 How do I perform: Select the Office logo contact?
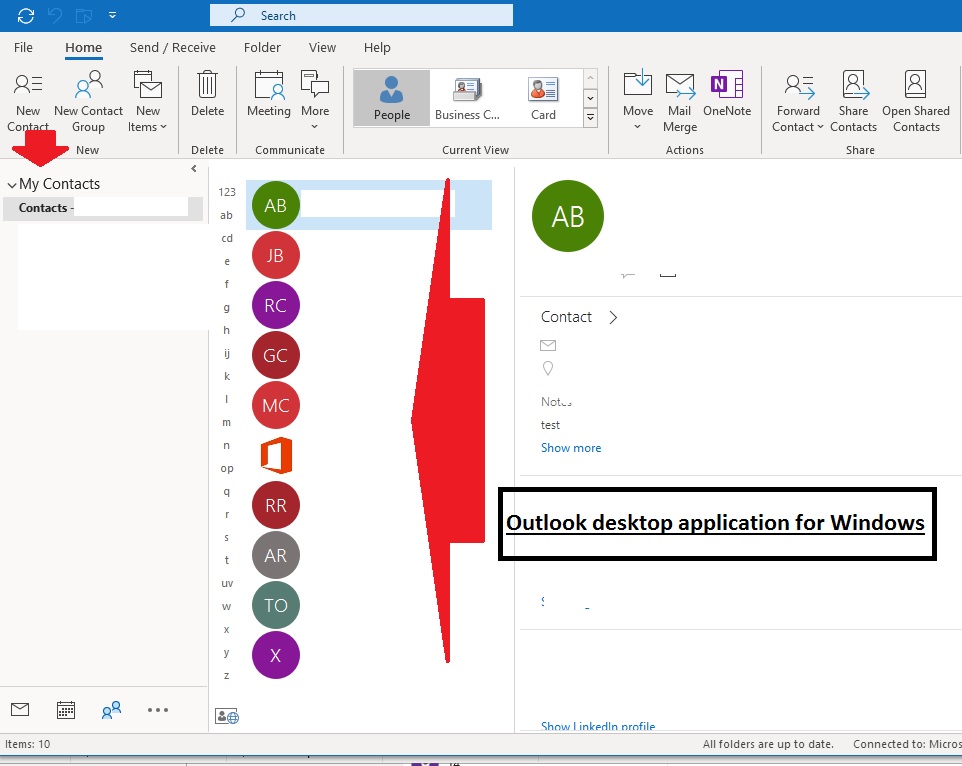(276, 456)
